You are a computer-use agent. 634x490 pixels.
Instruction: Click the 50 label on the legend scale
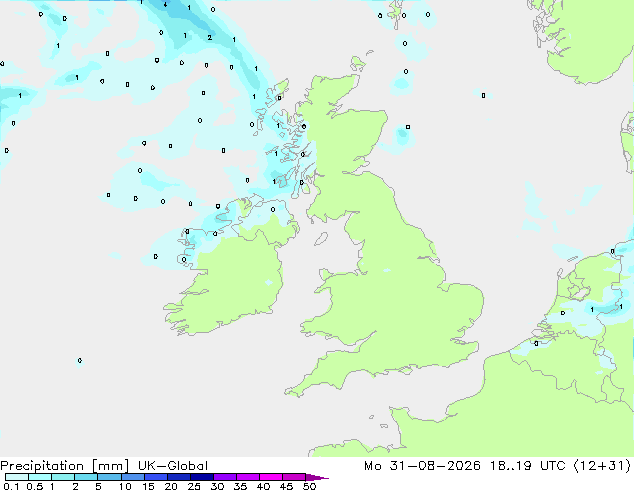(x=309, y=486)
